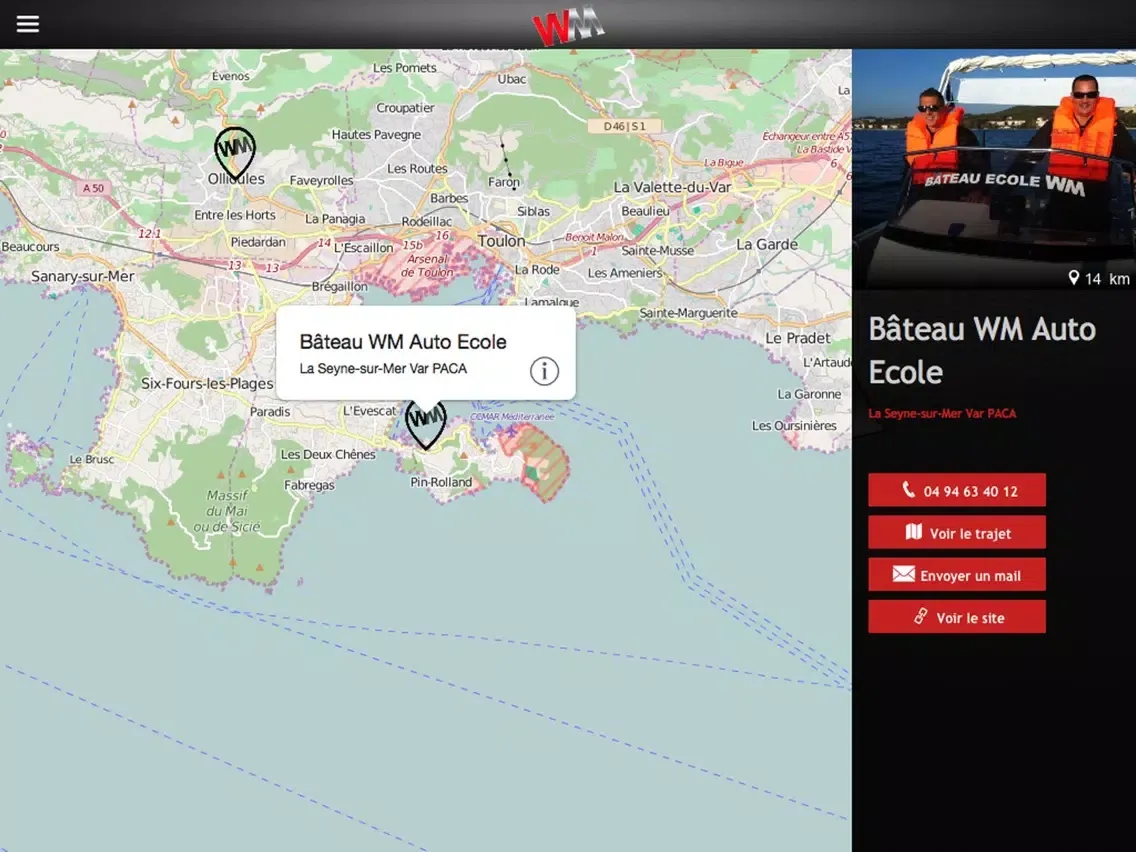This screenshot has width=1136, height=852.
Task: Click Rodeillac label on map
Action: click(427, 222)
